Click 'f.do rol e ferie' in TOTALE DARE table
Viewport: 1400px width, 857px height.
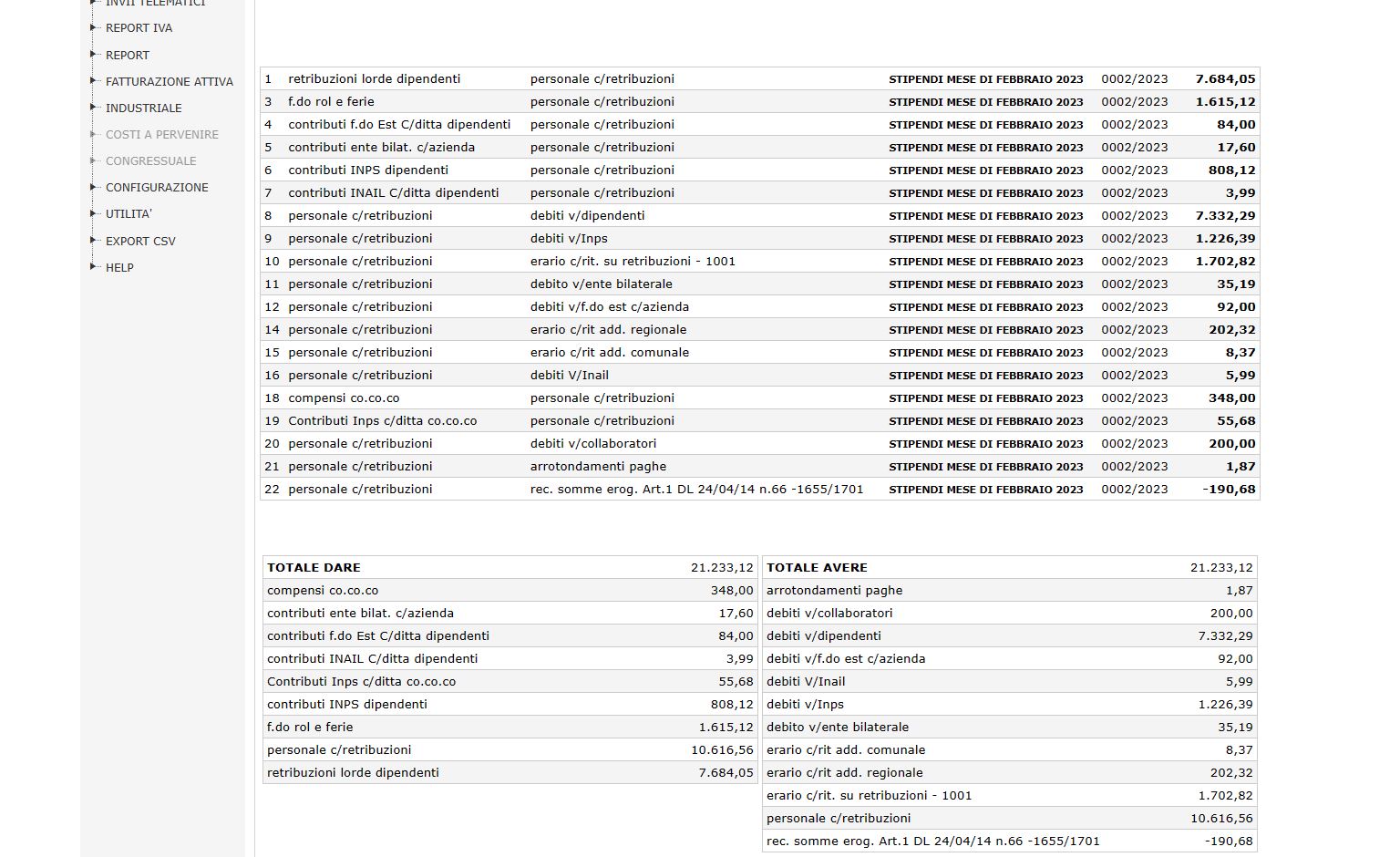pos(310,727)
